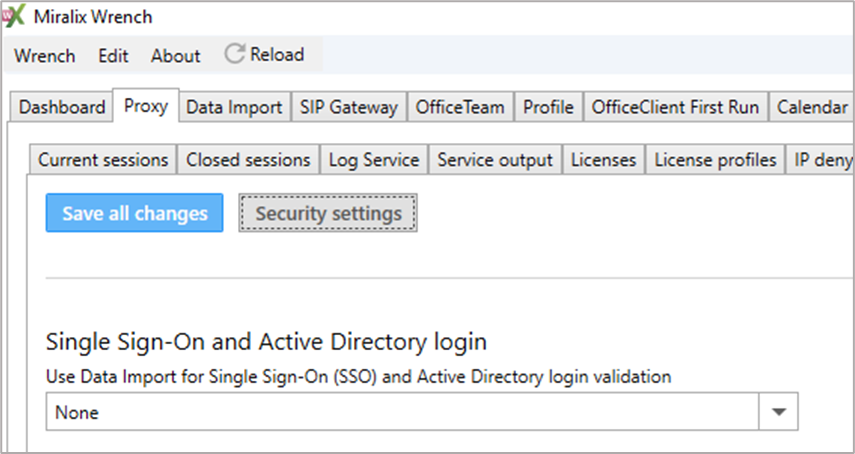Click the Save all changes button

135,213
